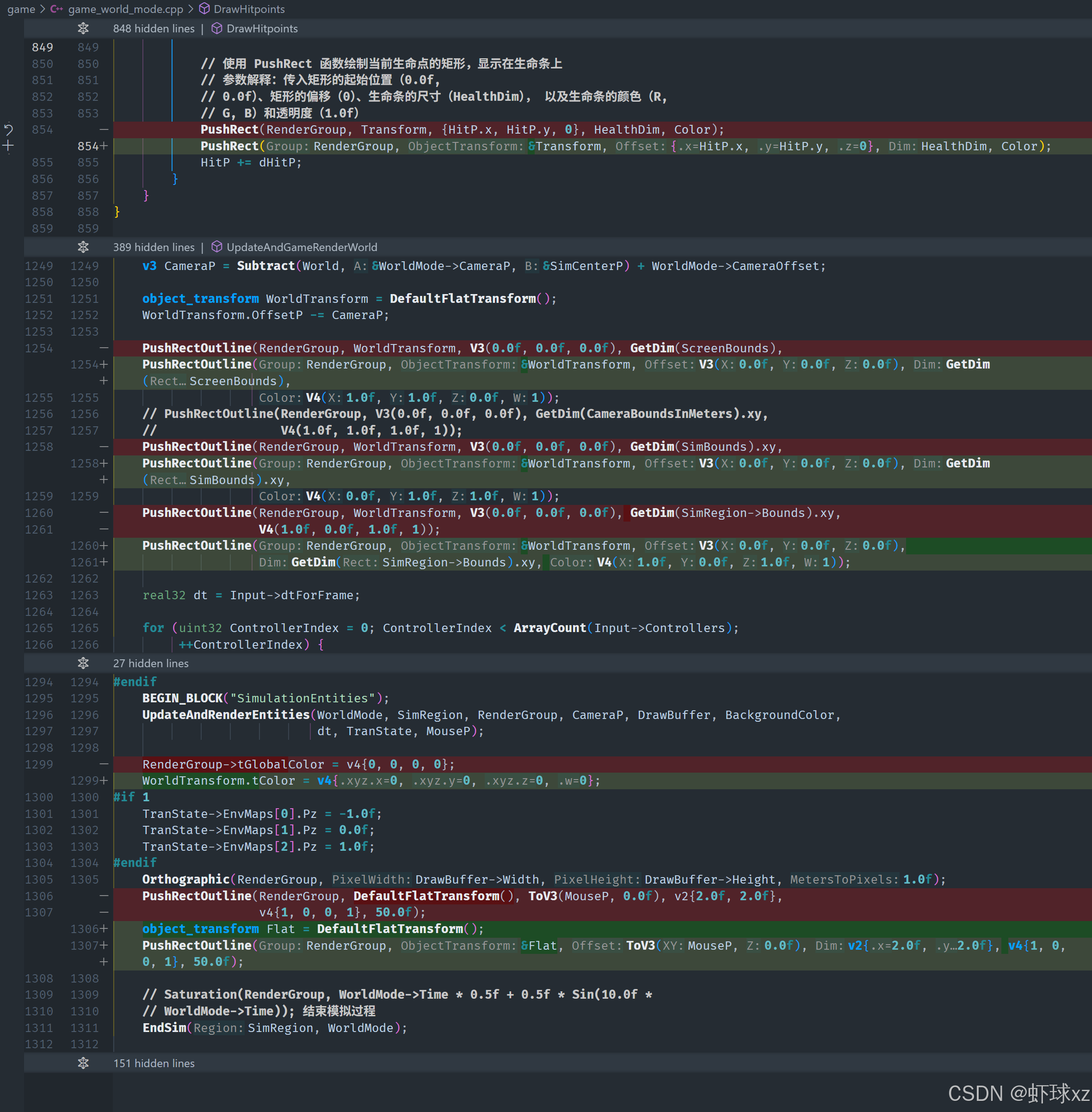This screenshot has width=1092, height=1112.
Task: Click unfold icon beside 848 hidden lines
Action: point(83,28)
